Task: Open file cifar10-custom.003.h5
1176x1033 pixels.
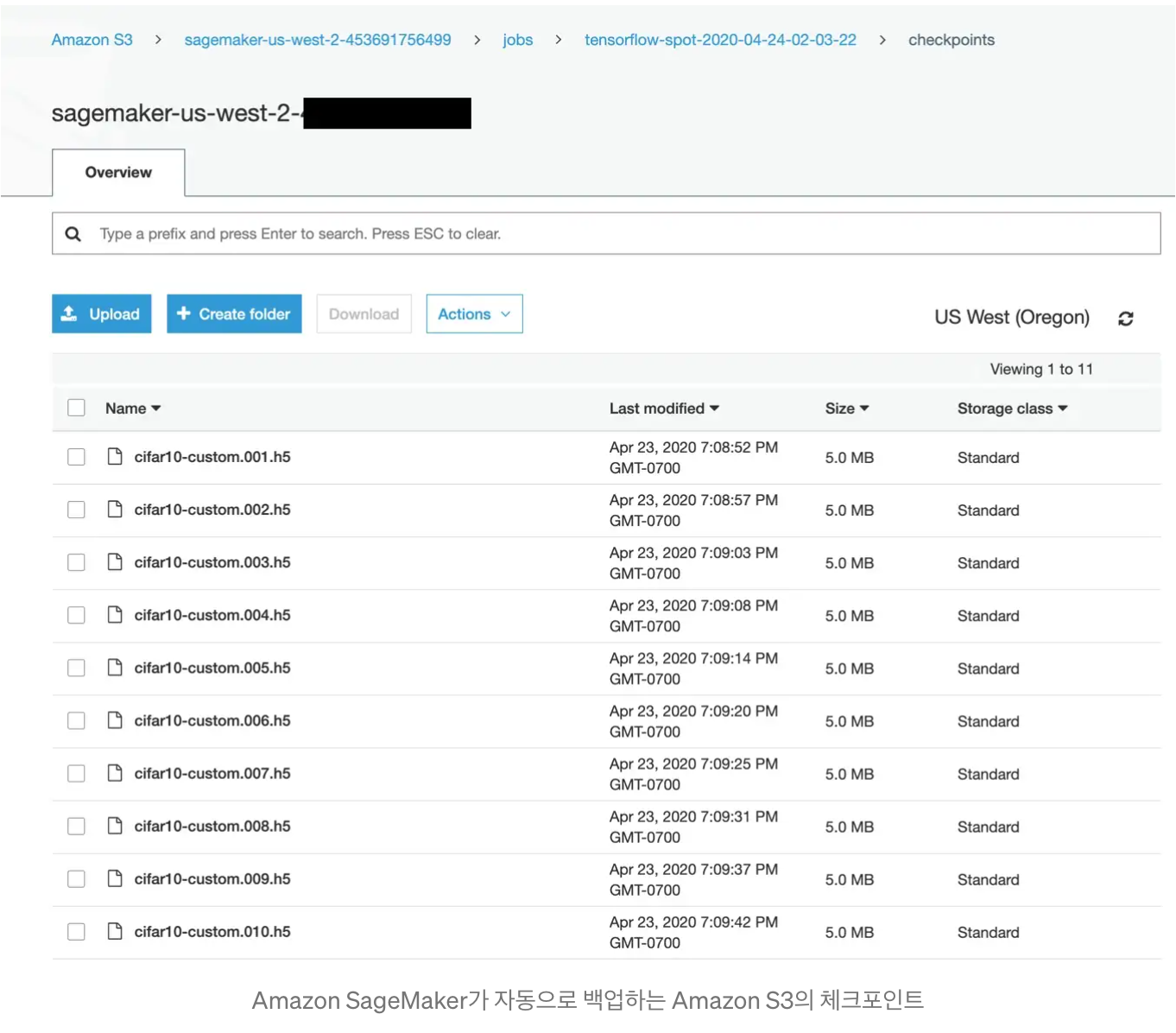Action: point(212,562)
